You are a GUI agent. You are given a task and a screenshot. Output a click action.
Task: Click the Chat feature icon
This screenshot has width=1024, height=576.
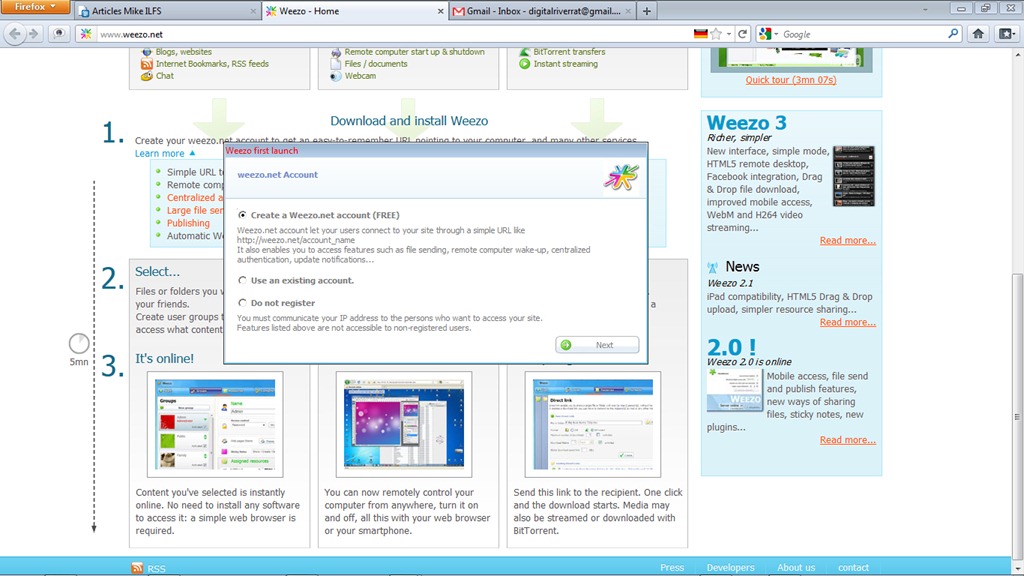click(146, 76)
